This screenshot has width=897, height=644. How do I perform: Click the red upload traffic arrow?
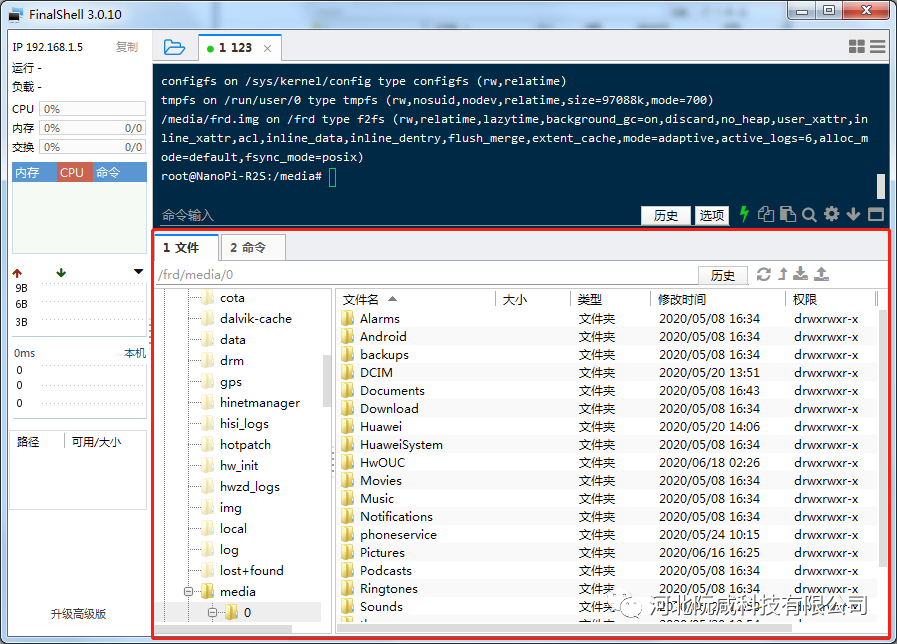pyautogui.click(x=17, y=273)
